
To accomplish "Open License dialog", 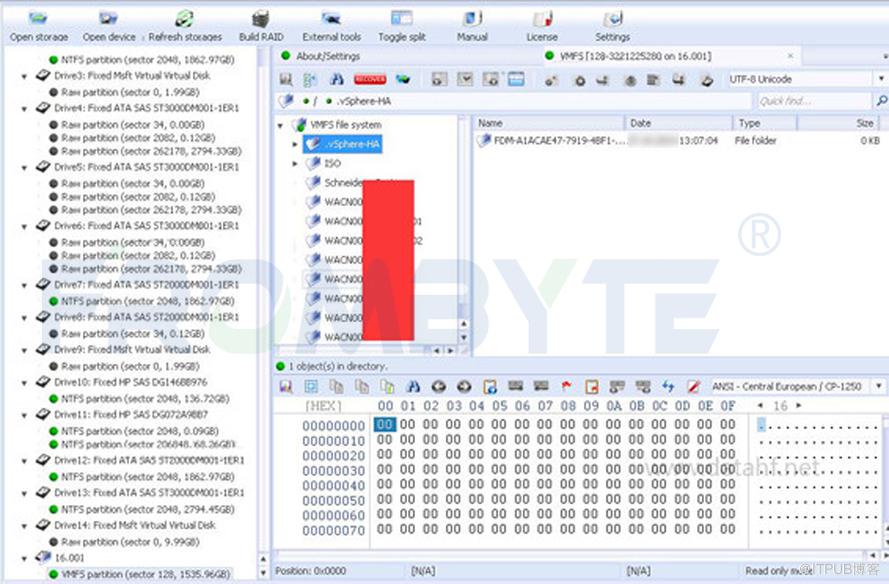I will 542,27.
